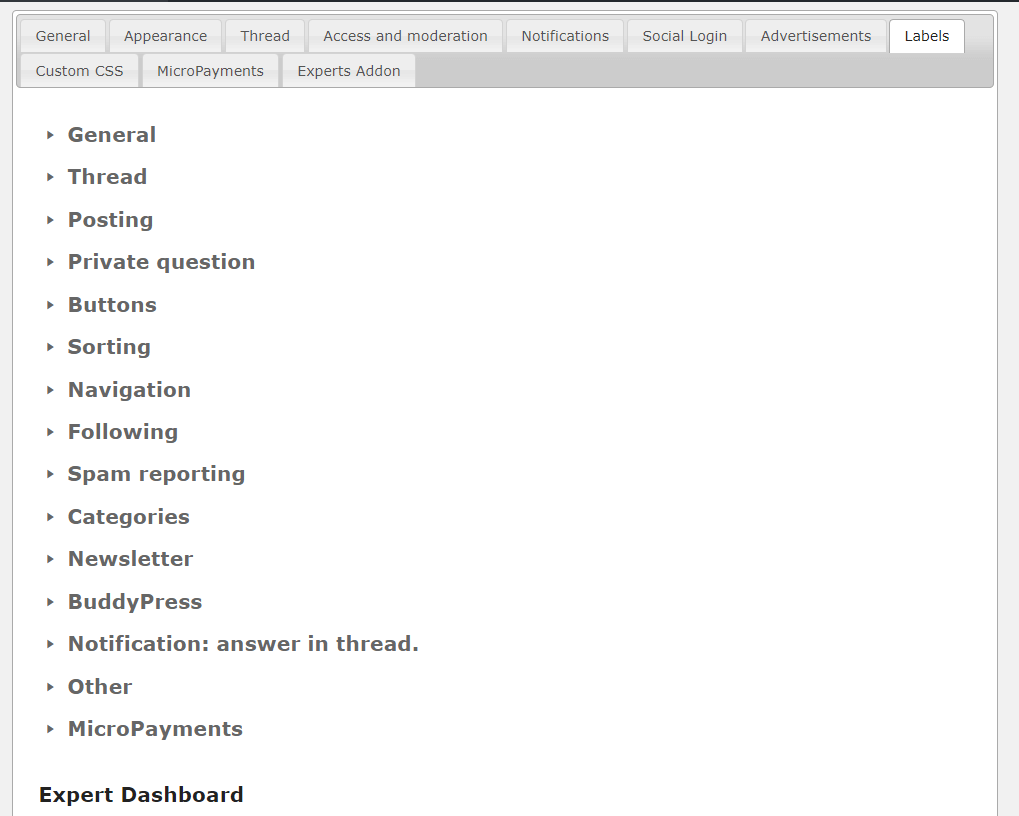This screenshot has width=1019, height=816.
Task: Open the Social Login tab
Action: 685,36
